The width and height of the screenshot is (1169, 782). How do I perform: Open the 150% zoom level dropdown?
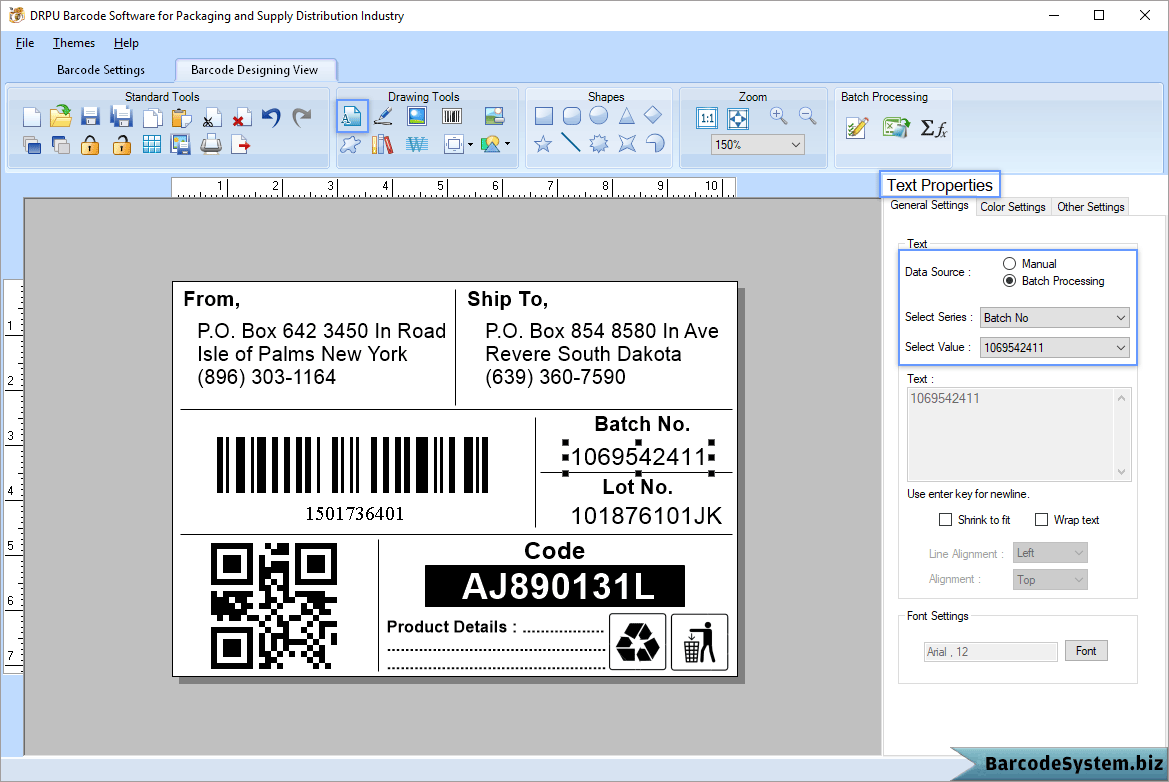(757, 145)
